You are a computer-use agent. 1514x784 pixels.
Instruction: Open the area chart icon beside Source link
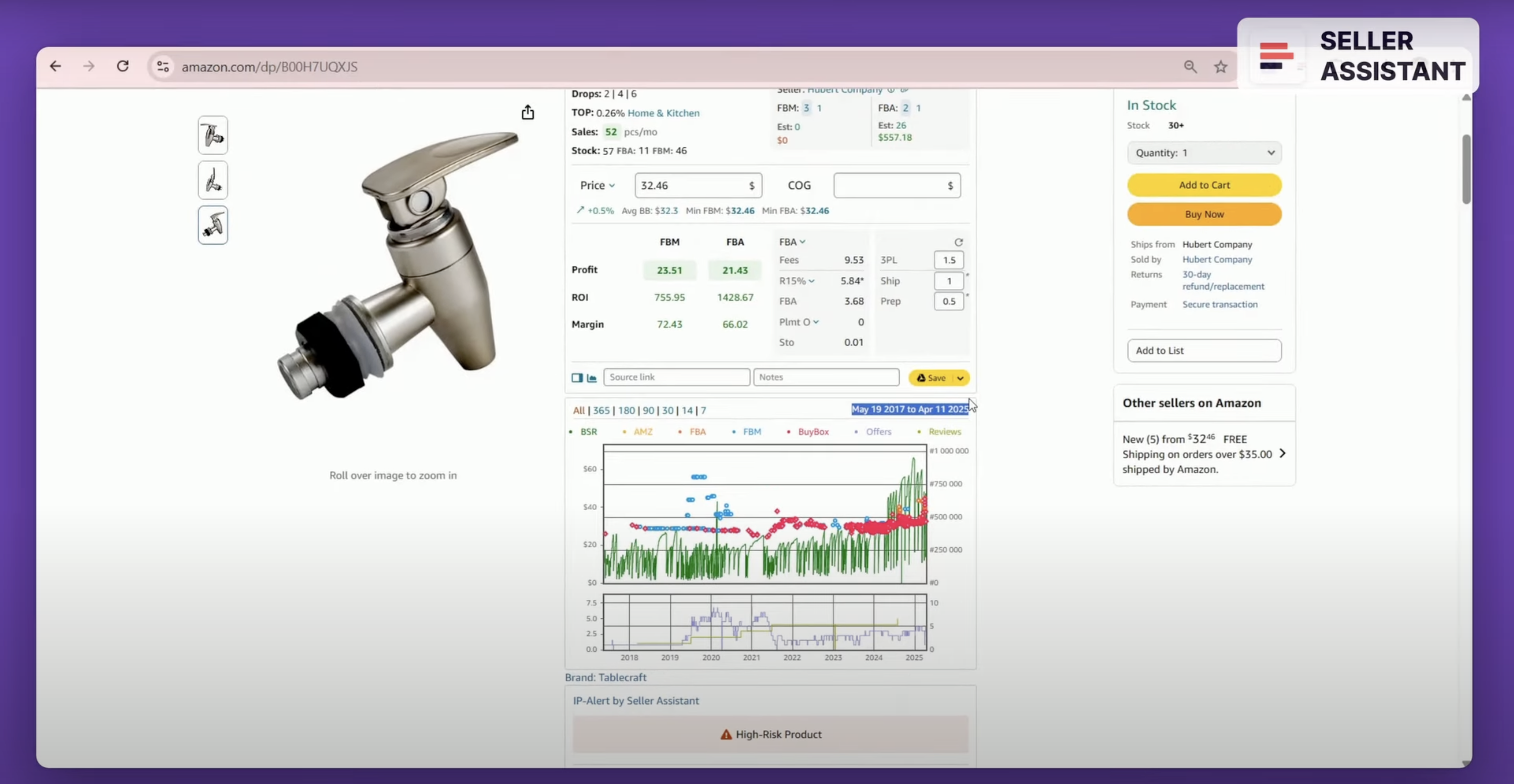tap(592, 378)
